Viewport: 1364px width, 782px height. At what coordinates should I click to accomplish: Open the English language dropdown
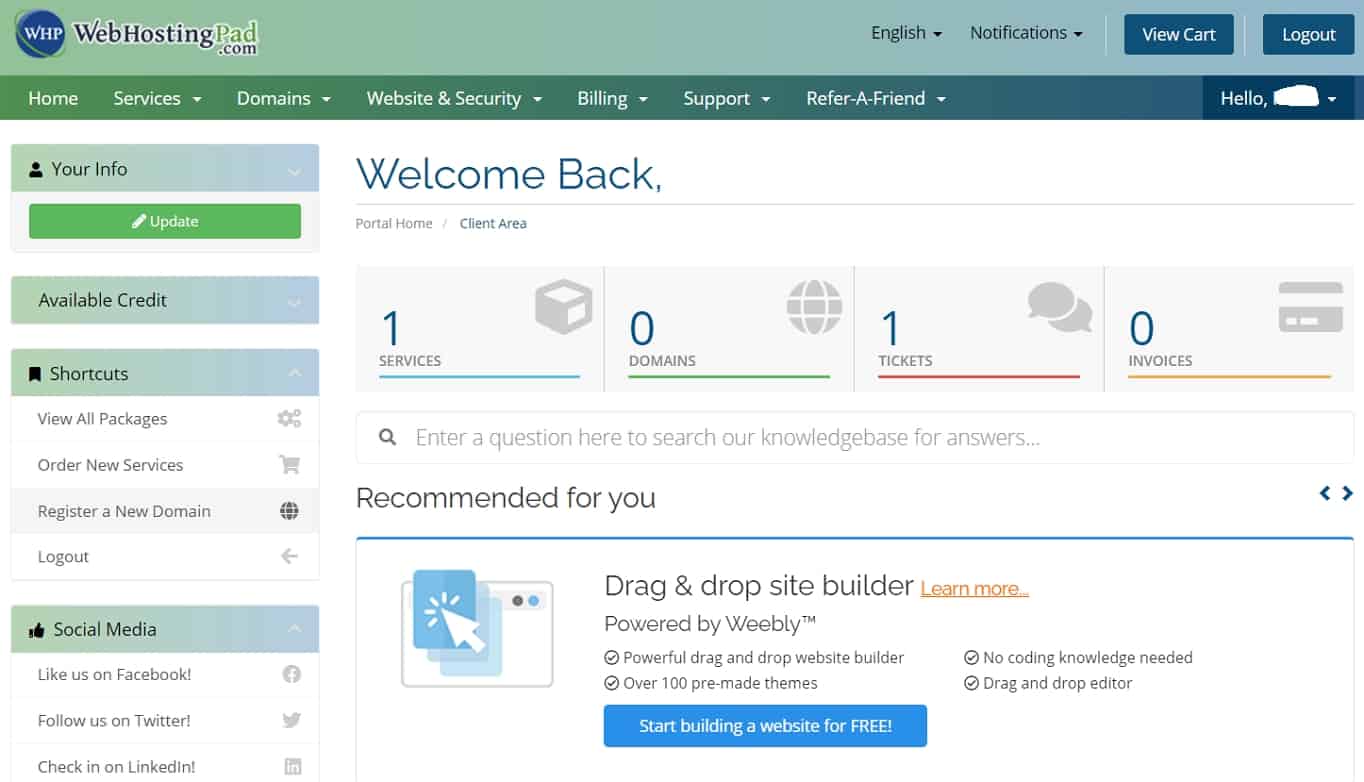(x=906, y=33)
